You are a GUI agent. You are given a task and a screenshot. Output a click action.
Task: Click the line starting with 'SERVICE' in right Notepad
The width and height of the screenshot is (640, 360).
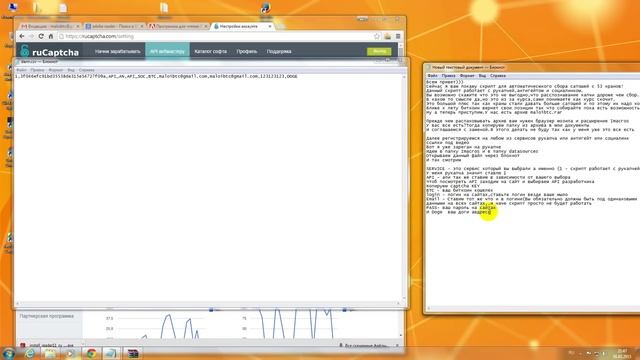point(533,169)
